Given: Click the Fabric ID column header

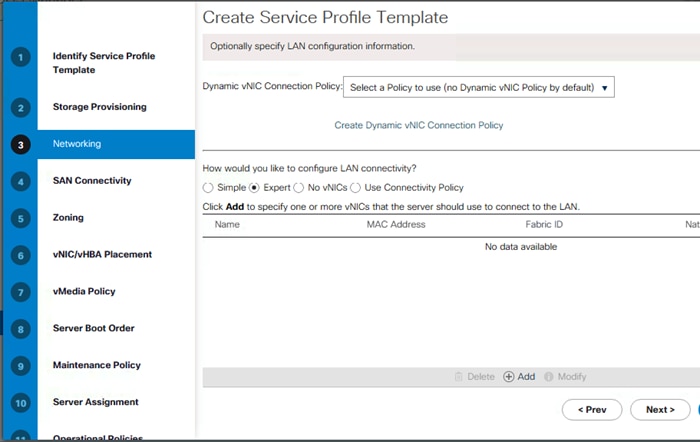Looking at the screenshot, I should 544,225.
